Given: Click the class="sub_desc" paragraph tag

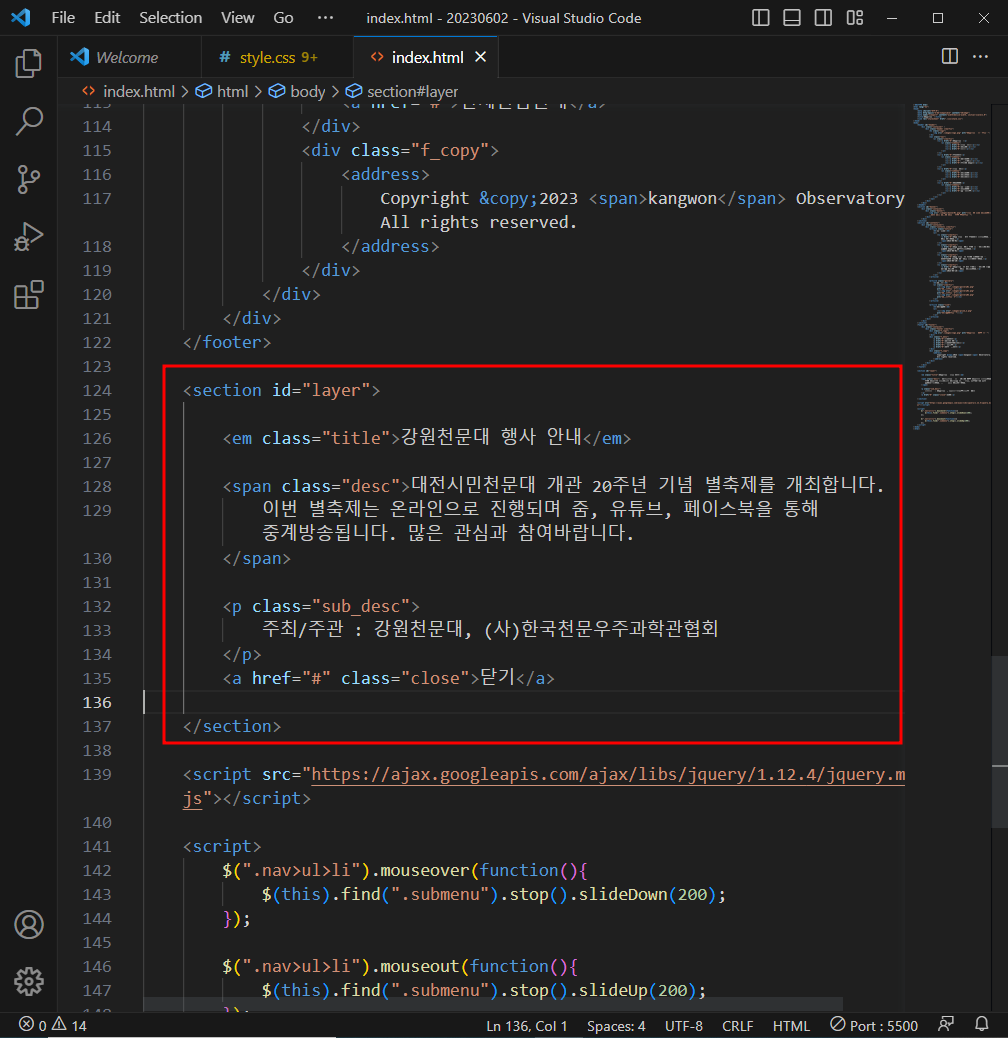Looking at the screenshot, I should (321, 606).
